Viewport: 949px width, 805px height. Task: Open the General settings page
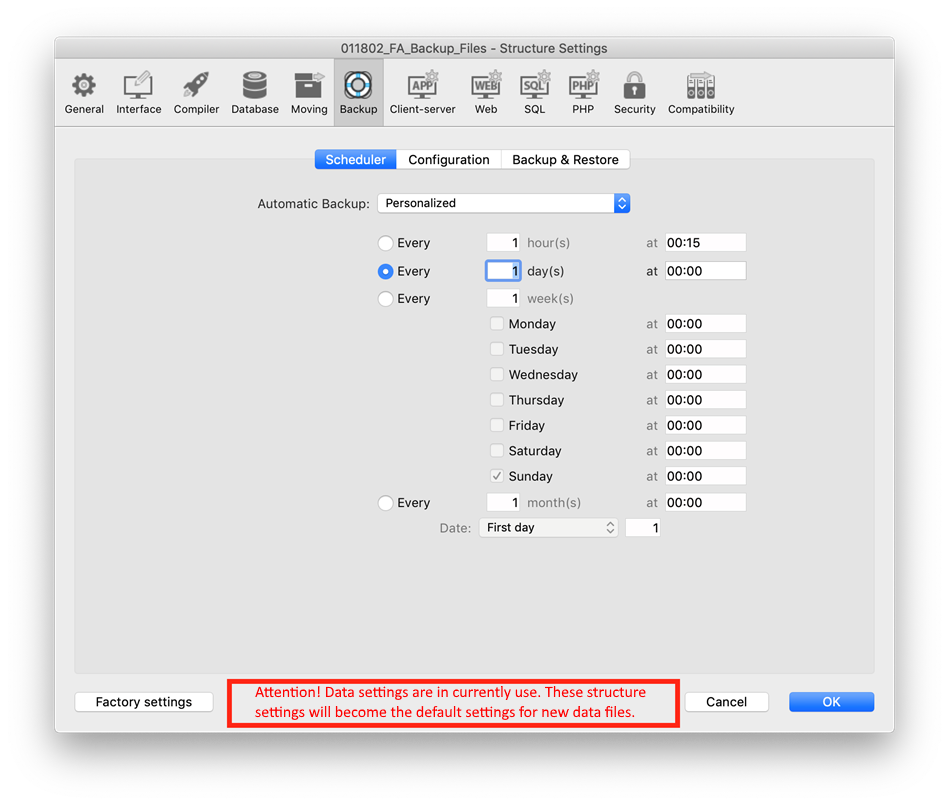(x=84, y=93)
